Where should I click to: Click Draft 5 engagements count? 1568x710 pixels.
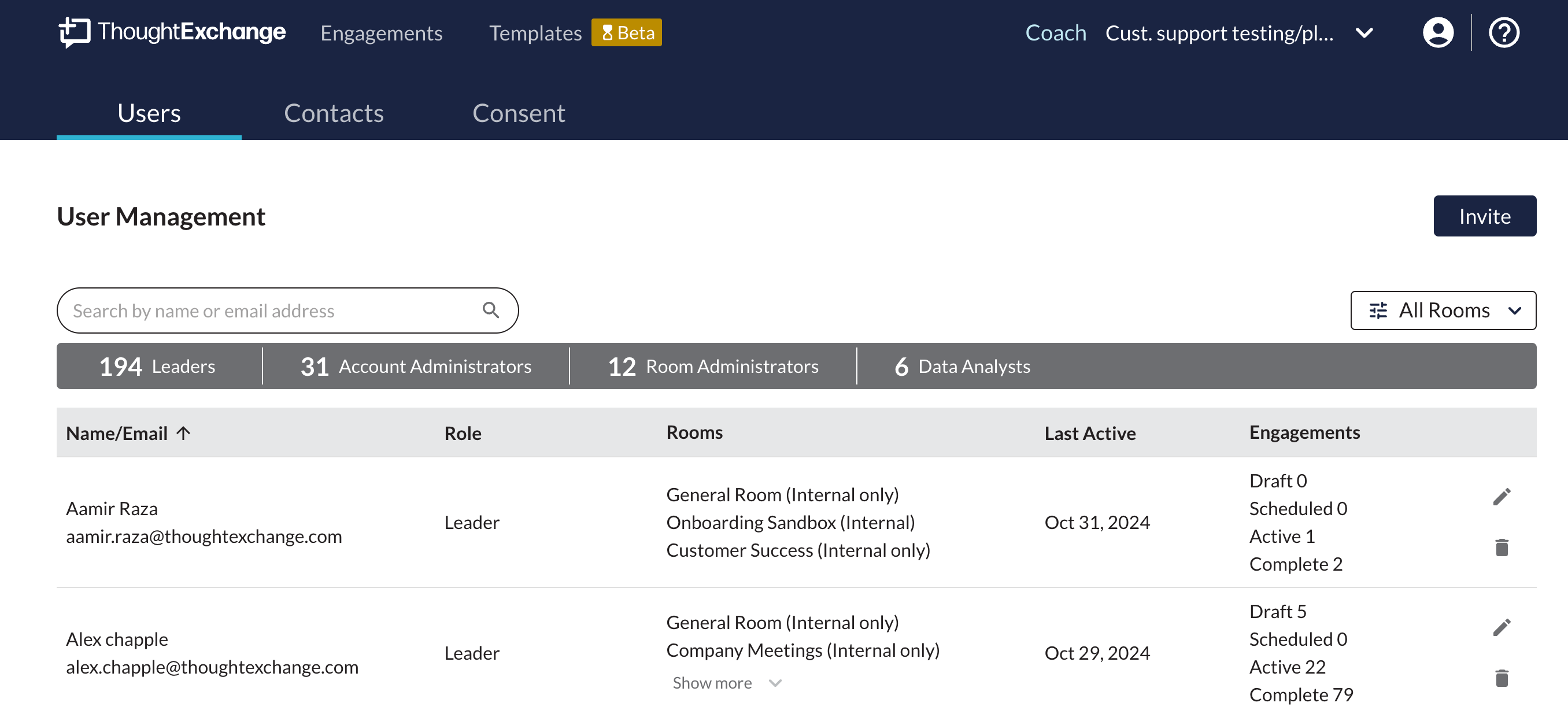1278,611
